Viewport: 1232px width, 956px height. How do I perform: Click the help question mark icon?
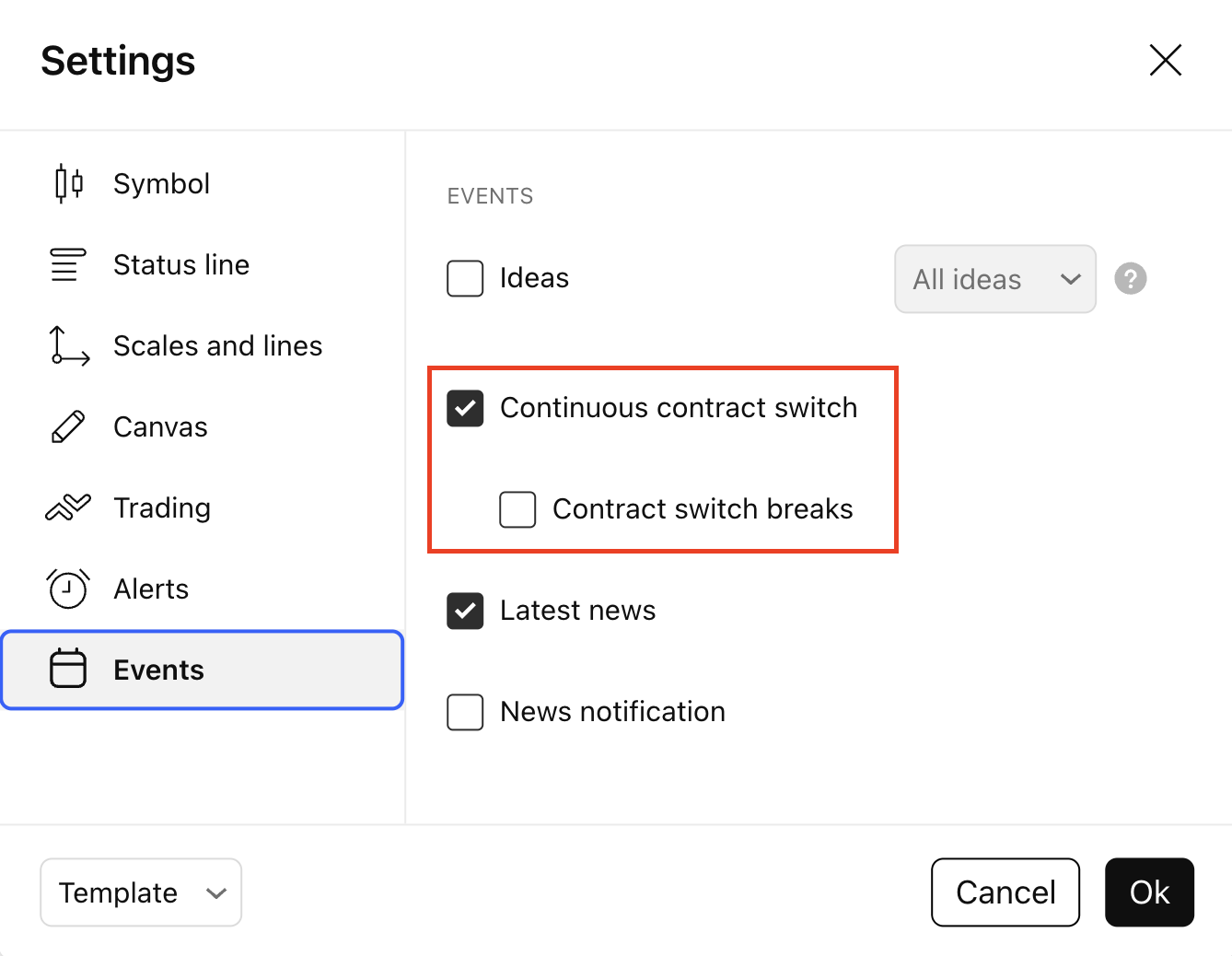[x=1130, y=278]
